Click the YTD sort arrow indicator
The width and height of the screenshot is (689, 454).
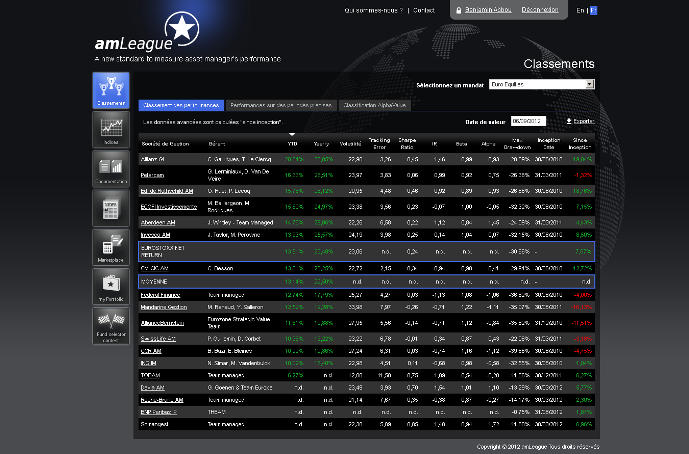(x=292, y=134)
